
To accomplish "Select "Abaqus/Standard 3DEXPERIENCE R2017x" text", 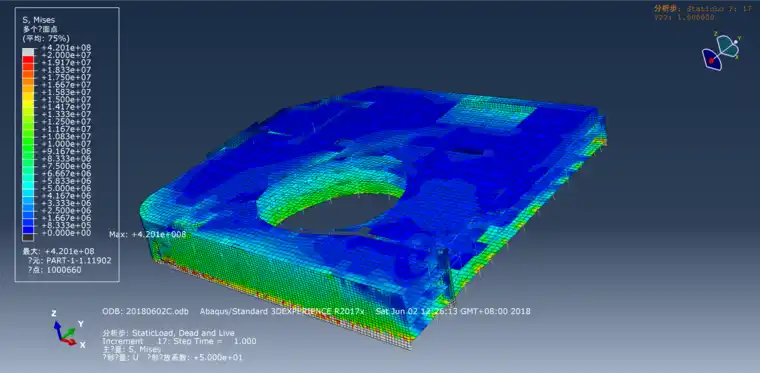I will (282, 311).
